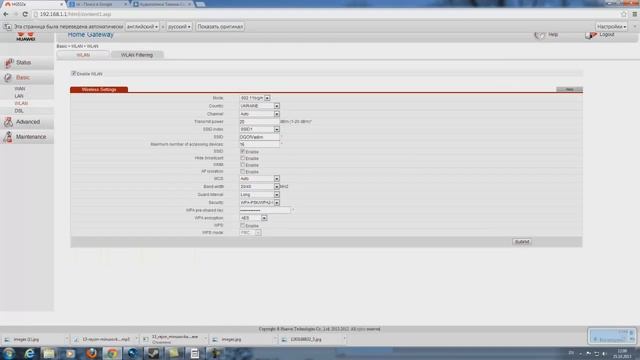Switch to the second browser tab

[98, 4]
